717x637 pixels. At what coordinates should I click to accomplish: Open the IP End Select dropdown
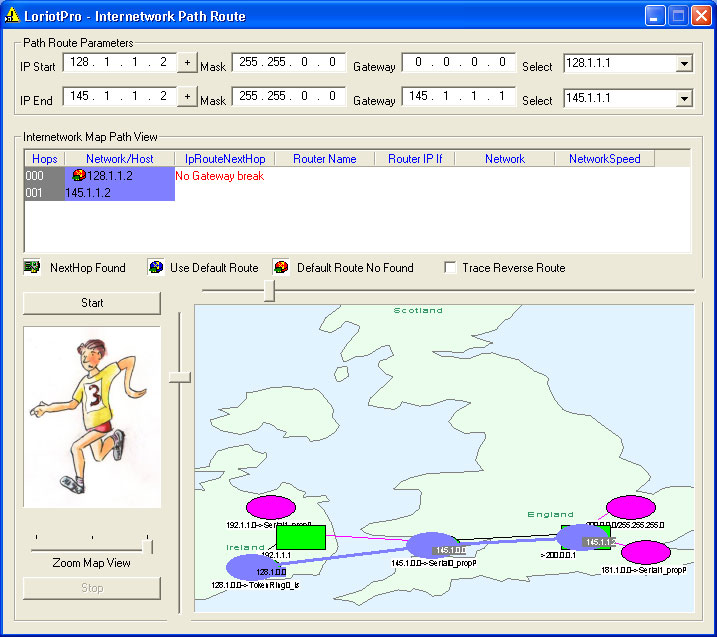[x=684, y=99]
